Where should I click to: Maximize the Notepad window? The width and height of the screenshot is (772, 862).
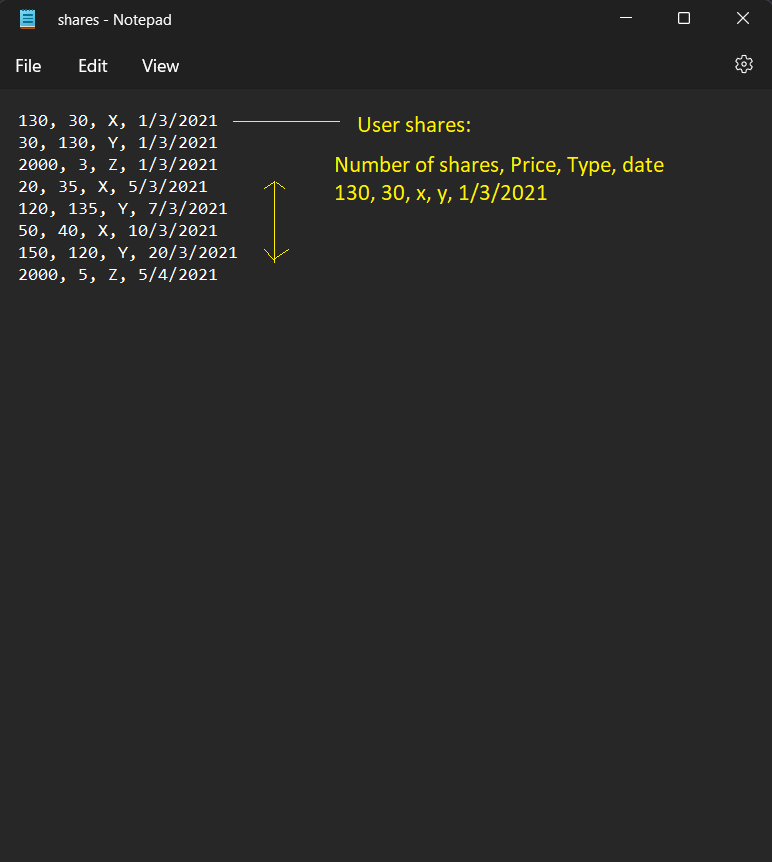click(x=684, y=18)
